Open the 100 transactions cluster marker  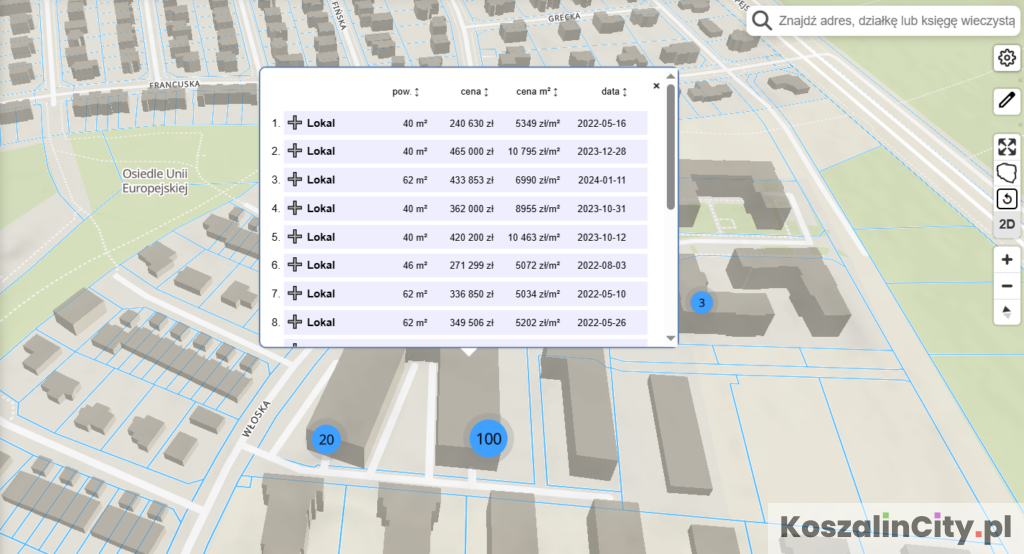[488, 438]
